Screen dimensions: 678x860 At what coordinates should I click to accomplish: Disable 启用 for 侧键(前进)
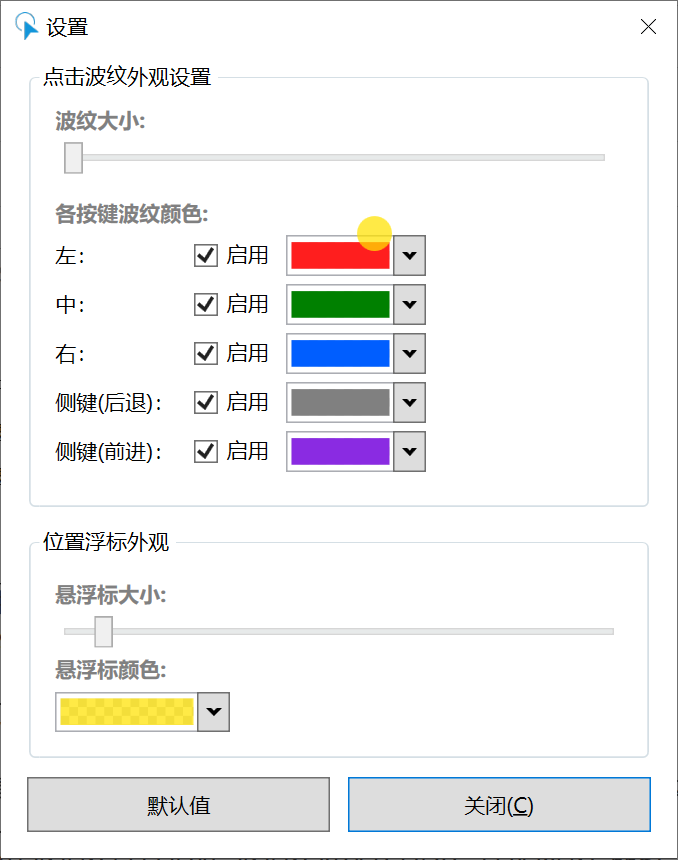(x=205, y=451)
